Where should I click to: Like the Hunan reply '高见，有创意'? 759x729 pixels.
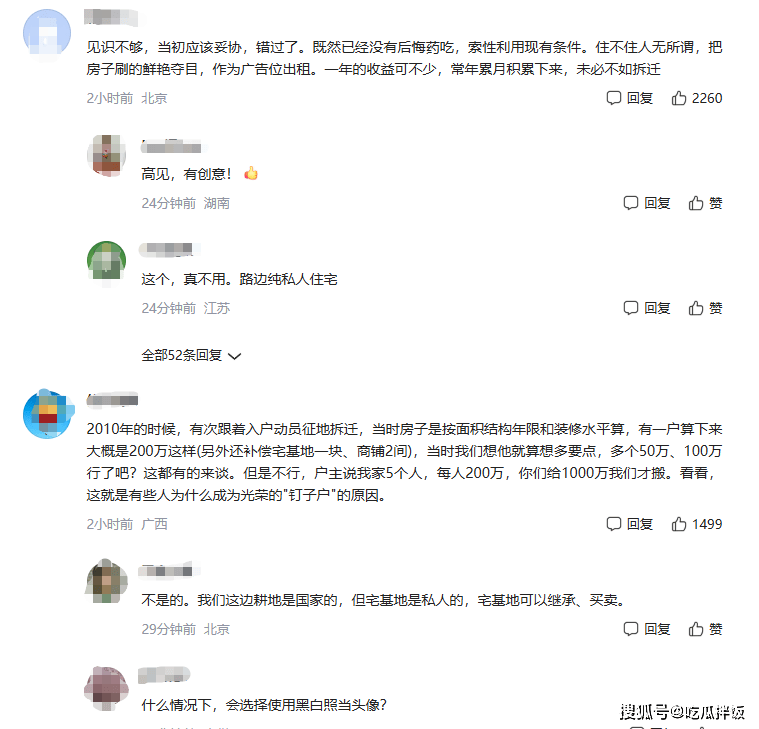tap(705, 203)
